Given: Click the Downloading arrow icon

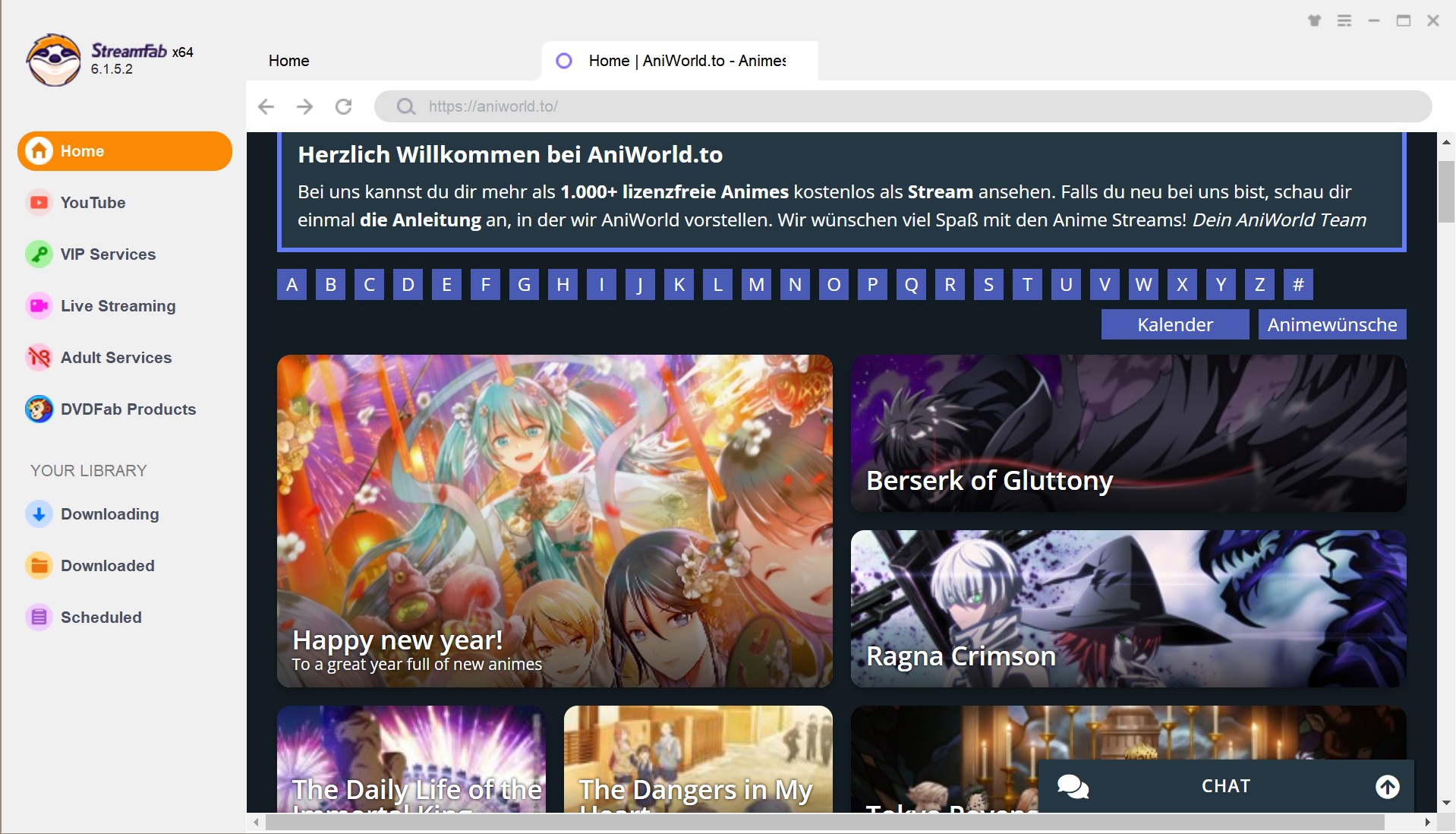Looking at the screenshot, I should point(39,514).
